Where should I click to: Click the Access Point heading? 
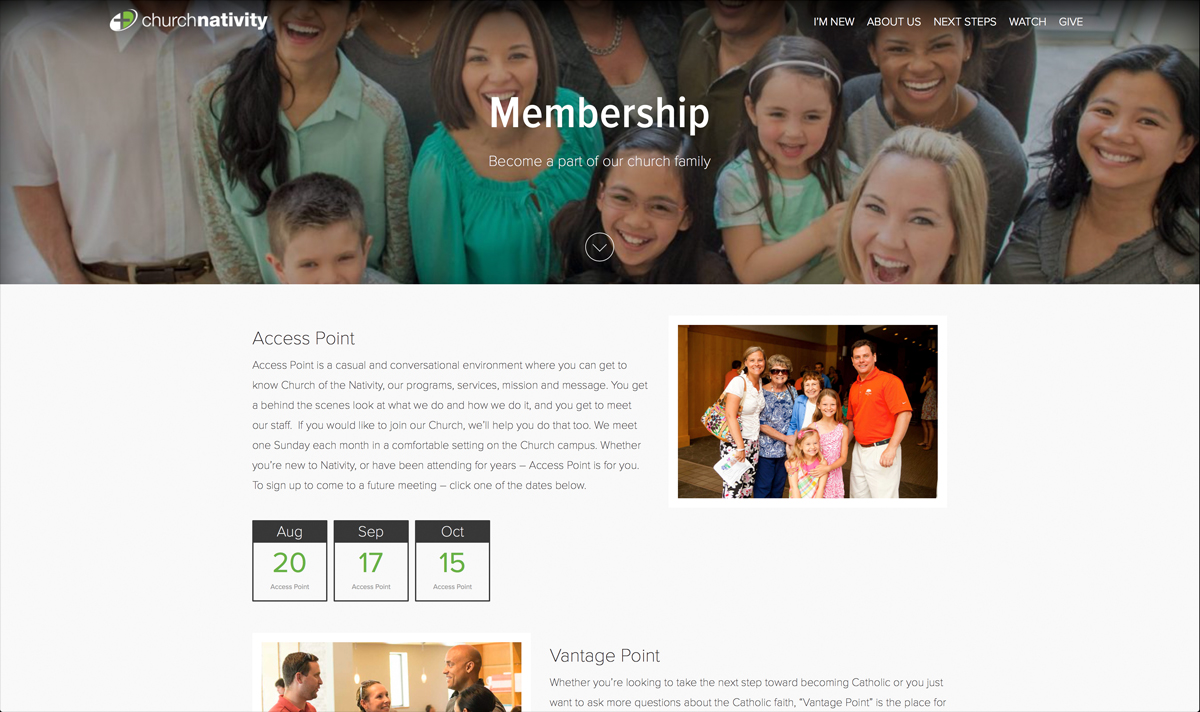point(304,338)
